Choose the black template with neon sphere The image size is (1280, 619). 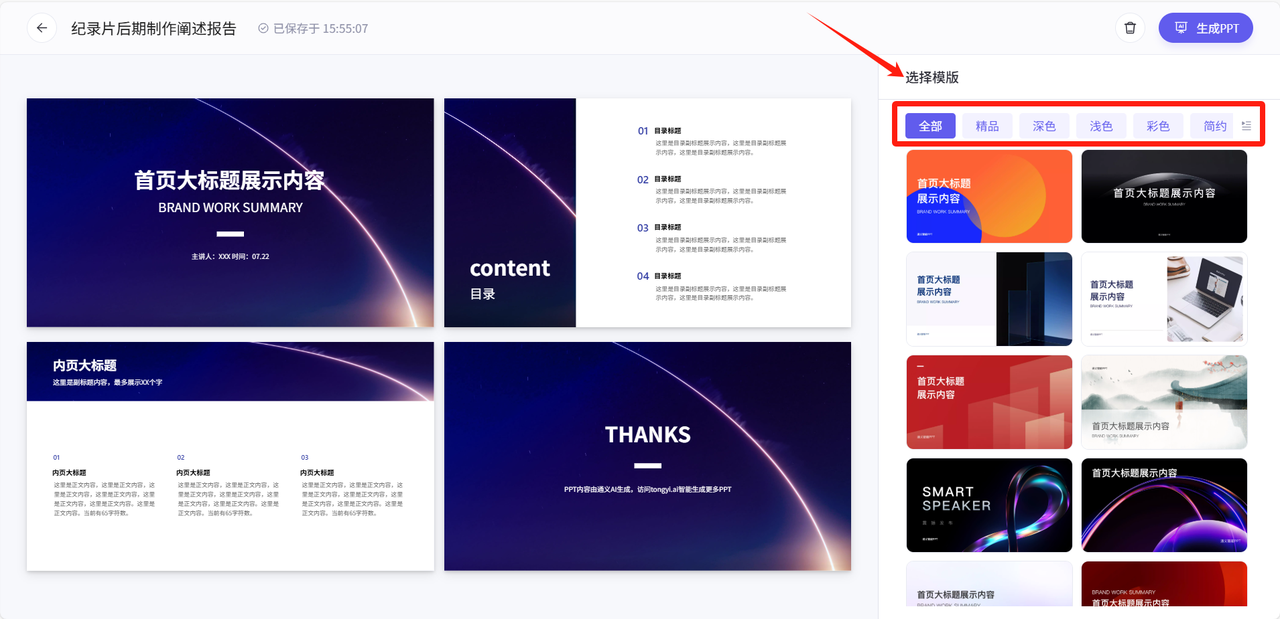pyautogui.click(x=1164, y=505)
